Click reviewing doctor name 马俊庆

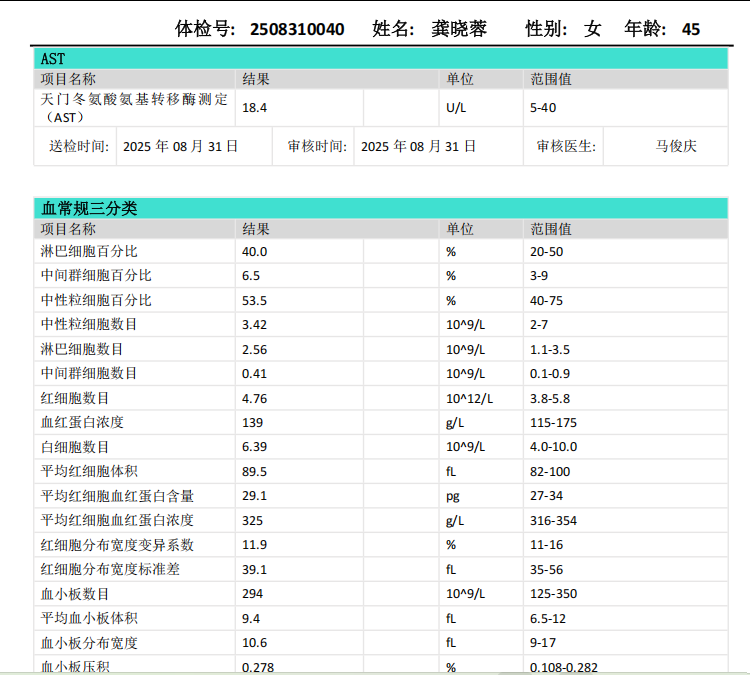click(676, 146)
